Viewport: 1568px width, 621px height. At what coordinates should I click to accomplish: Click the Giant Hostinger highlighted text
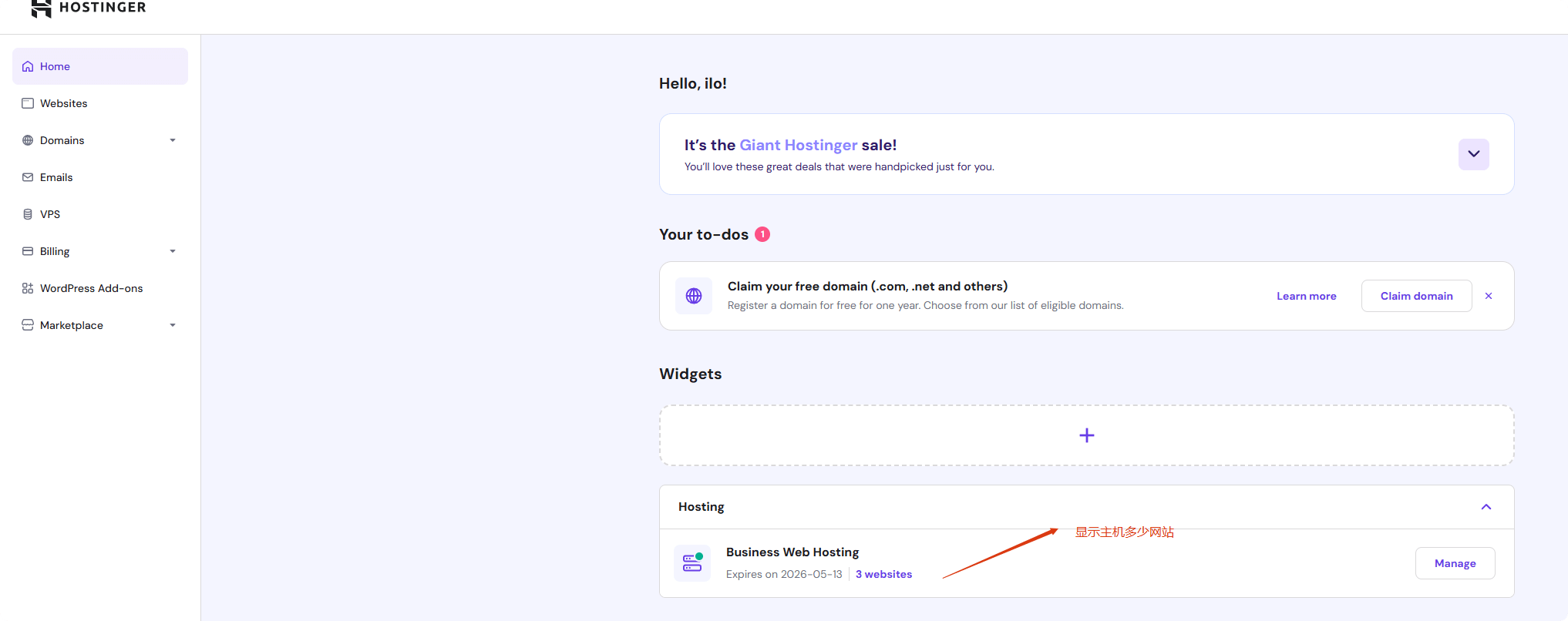(798, 145)
